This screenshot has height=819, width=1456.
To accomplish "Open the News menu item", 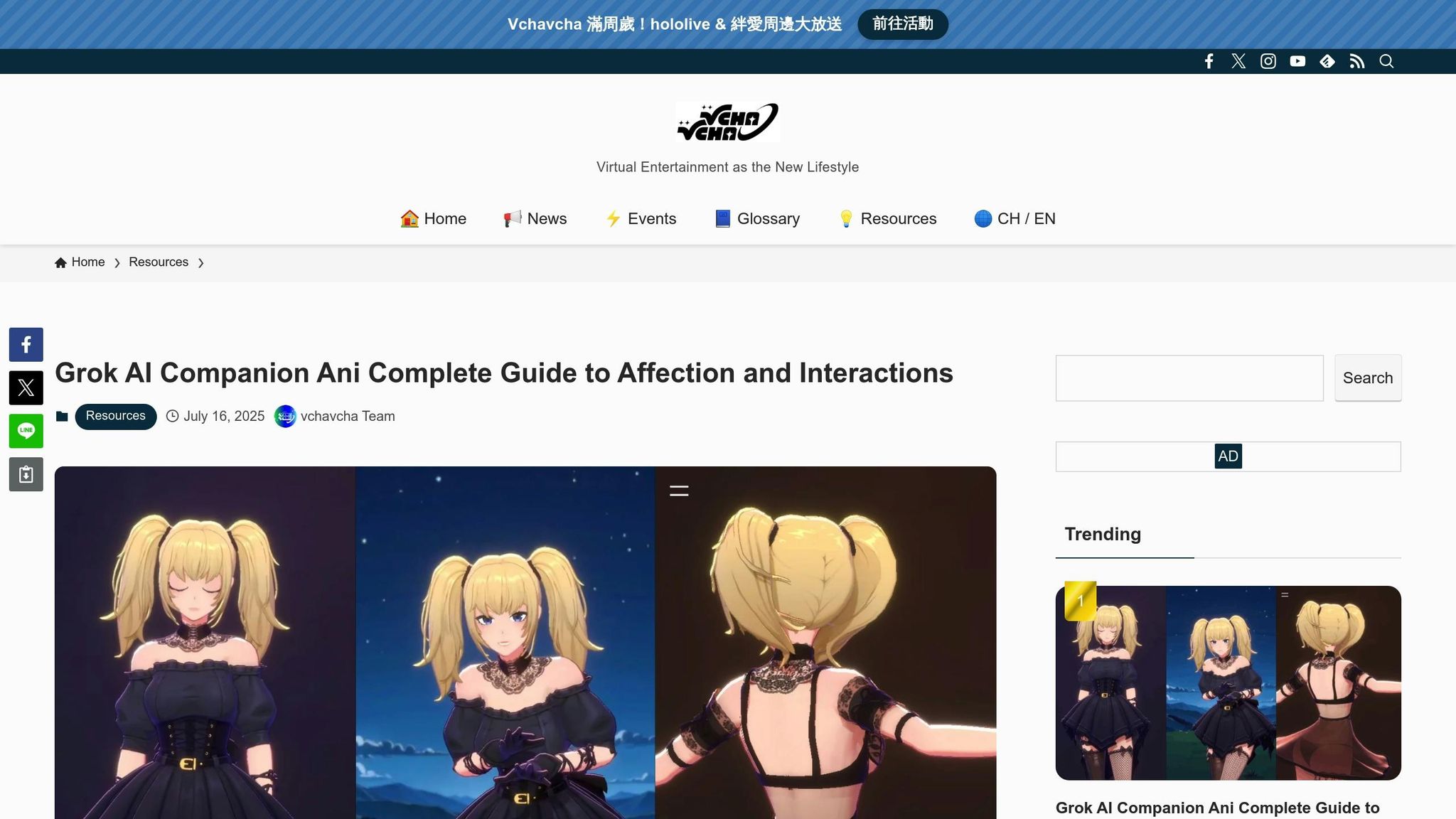I will pos(535,219).
